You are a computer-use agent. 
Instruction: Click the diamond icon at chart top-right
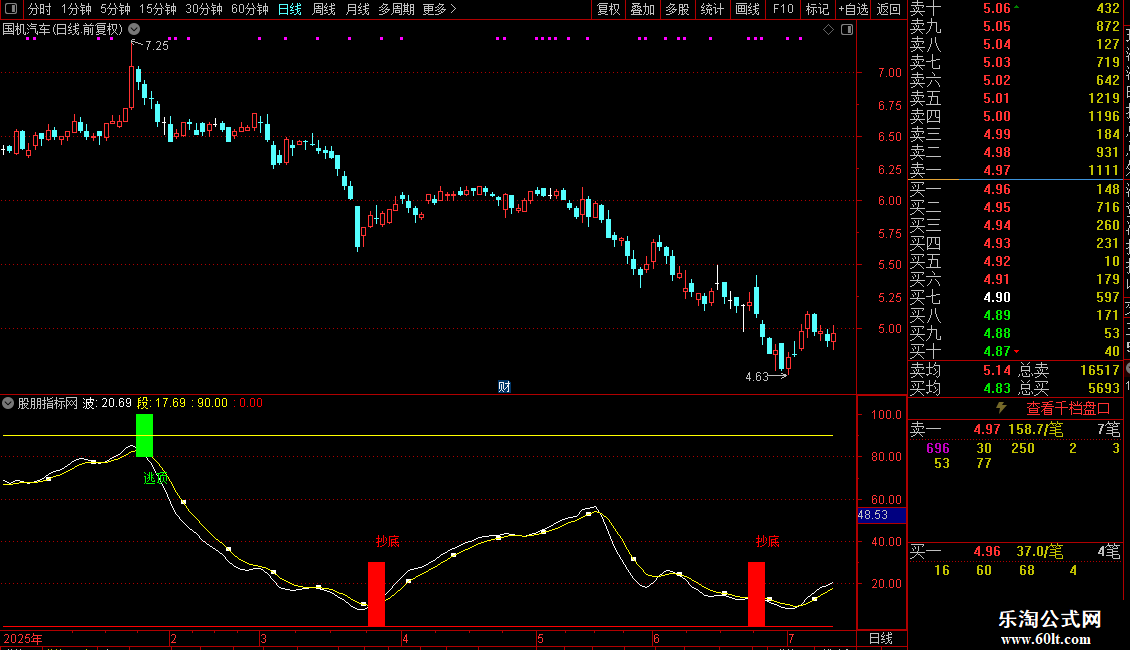pyautogui.click(x=829, y=30)
